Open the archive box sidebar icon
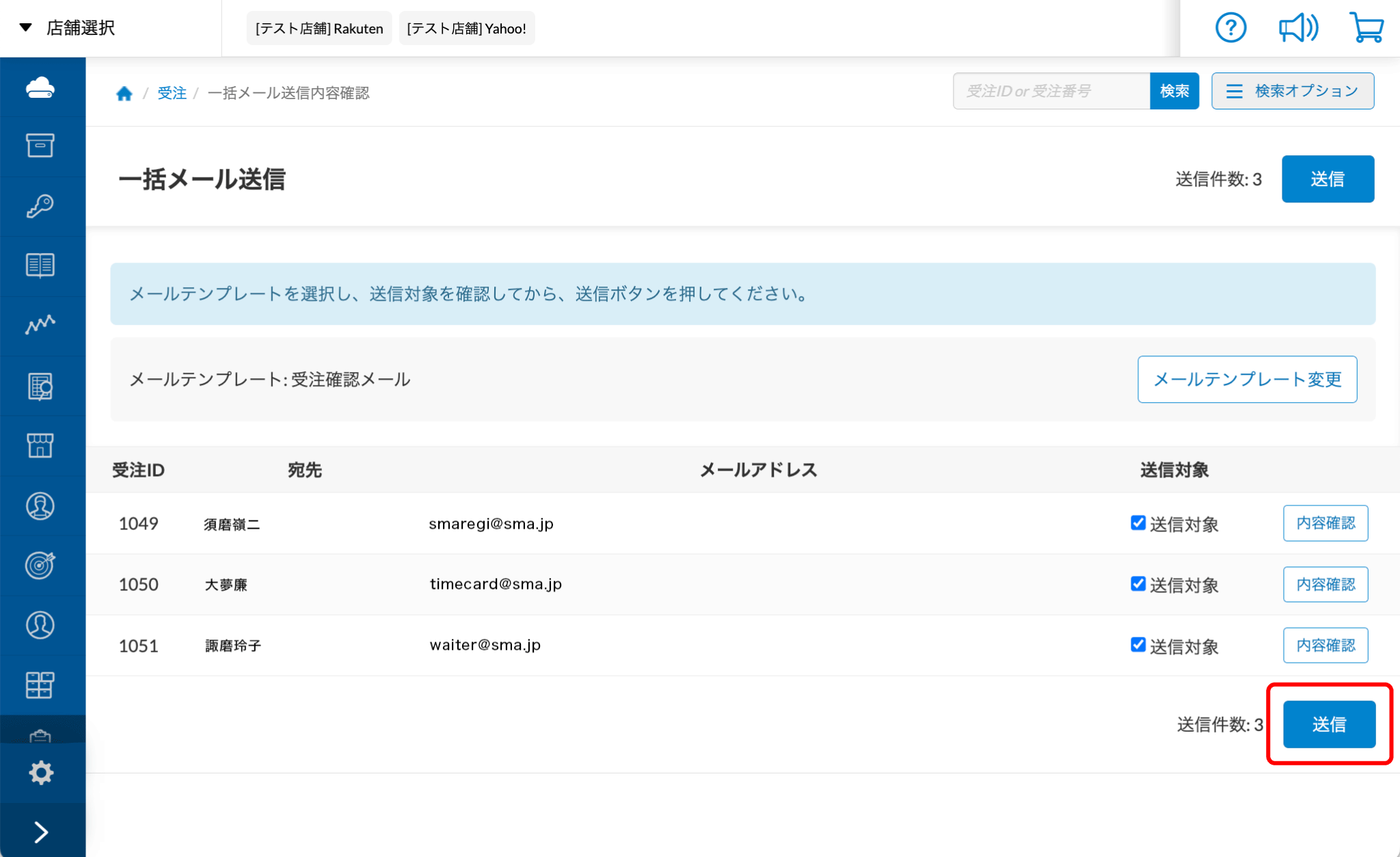 [40, 146]
